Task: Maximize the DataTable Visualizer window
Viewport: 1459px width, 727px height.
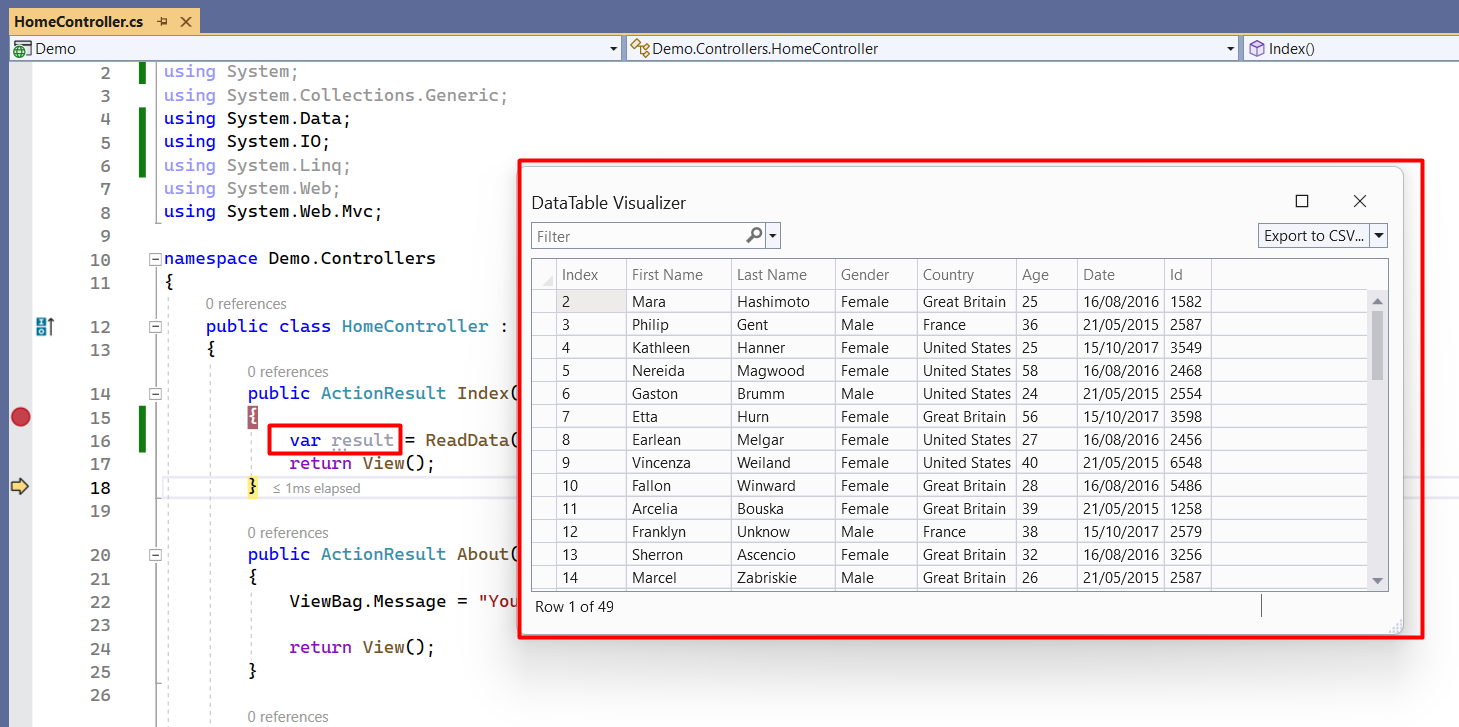Action: point(1302,201)
